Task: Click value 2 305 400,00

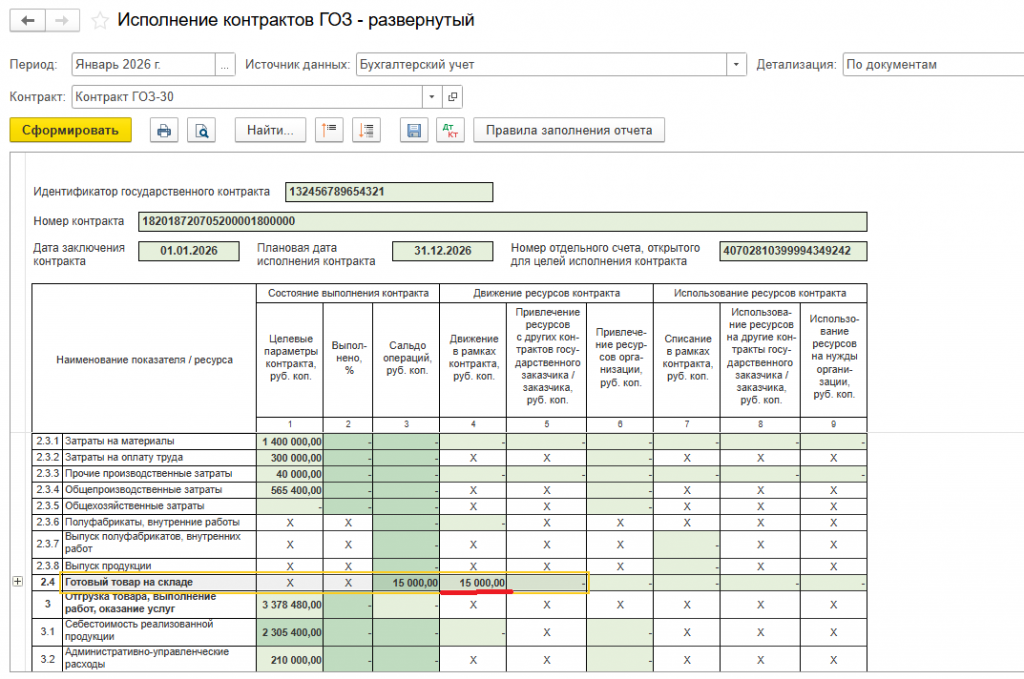Action: (x=291, y=632)
